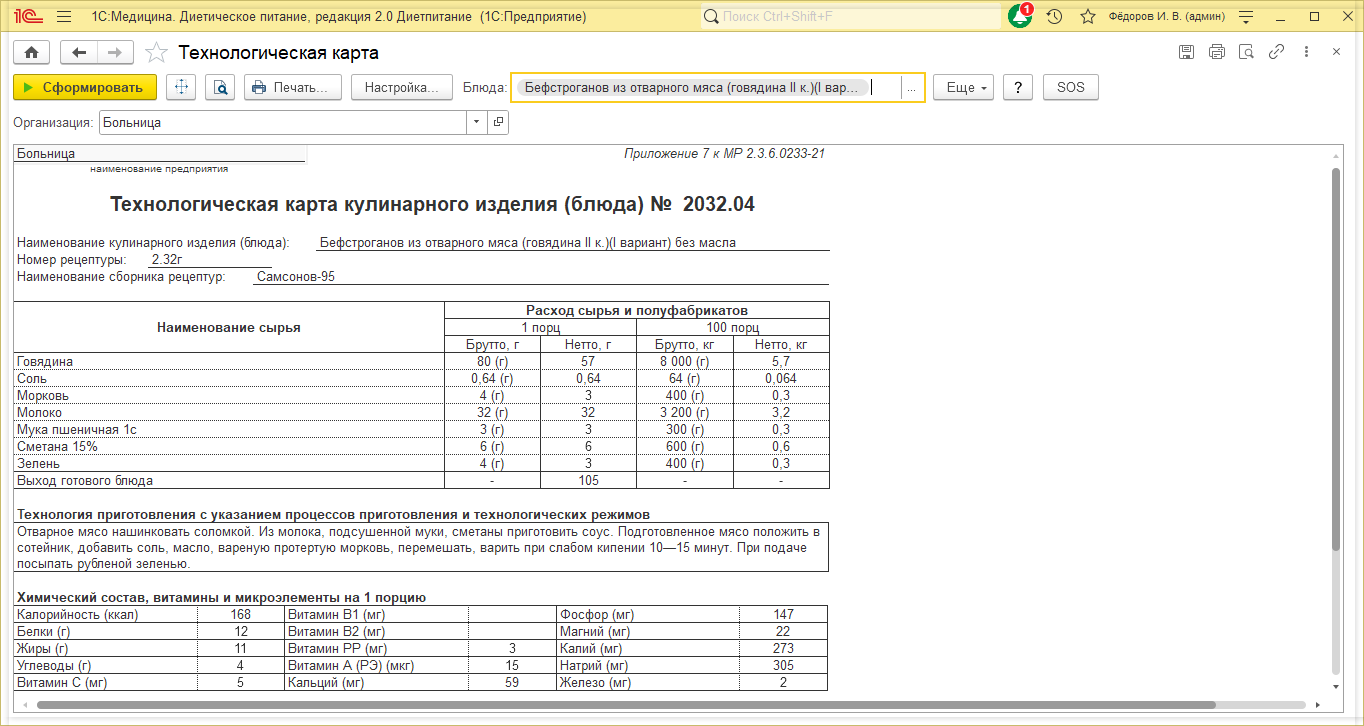Open the notifications bell icon
Viewport: 1364px width, 726px height.
[x=1019, y=17]
